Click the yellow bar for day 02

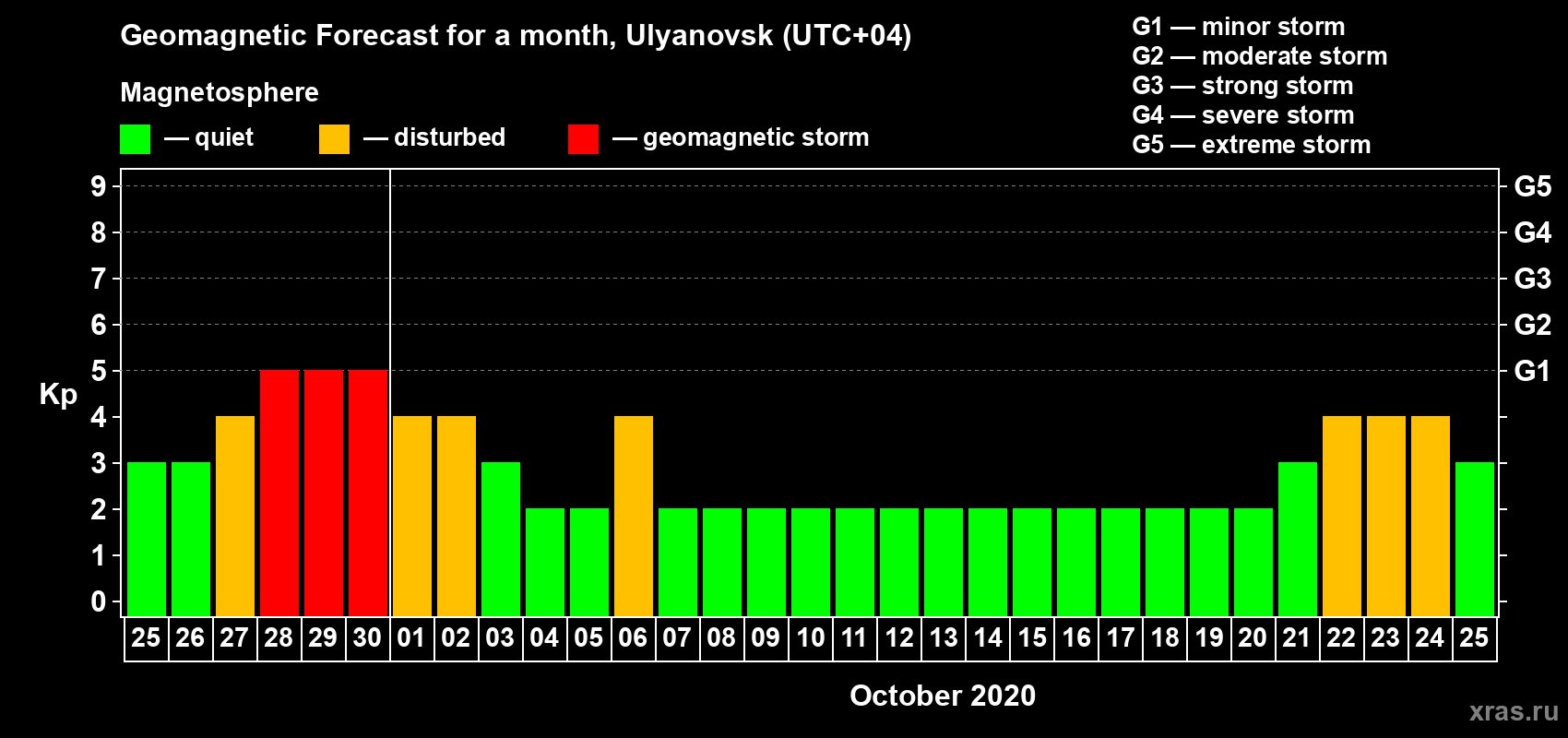point(456,516)
